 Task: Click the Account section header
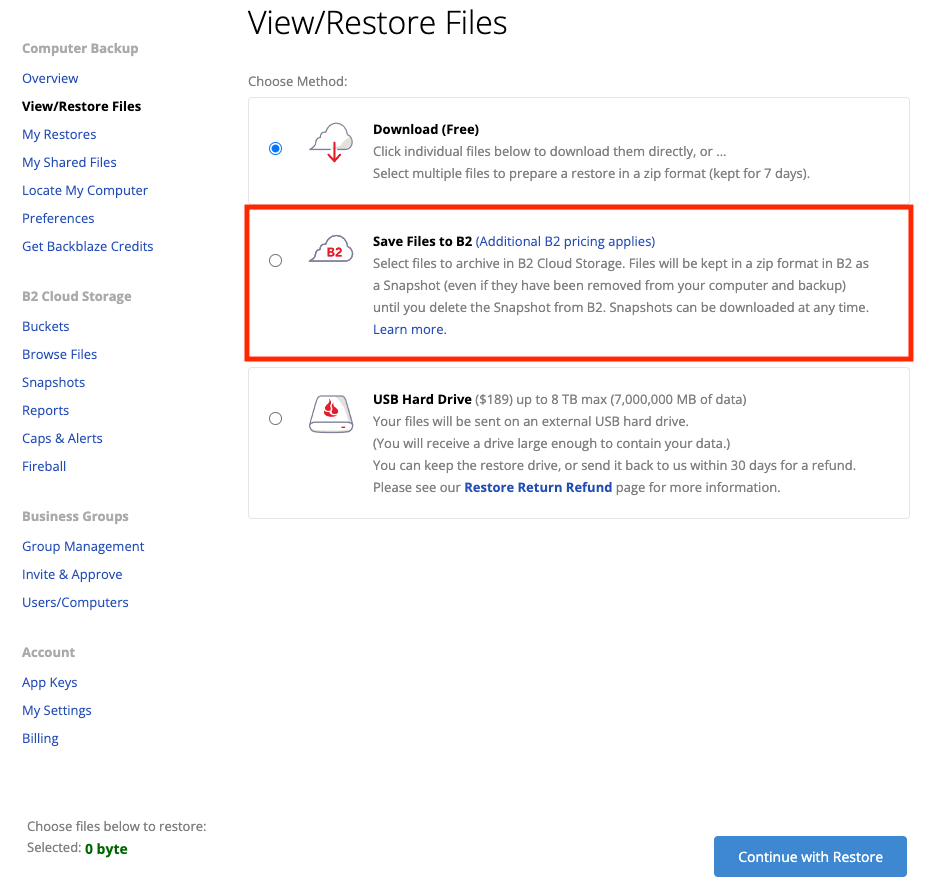click(49, 653)
